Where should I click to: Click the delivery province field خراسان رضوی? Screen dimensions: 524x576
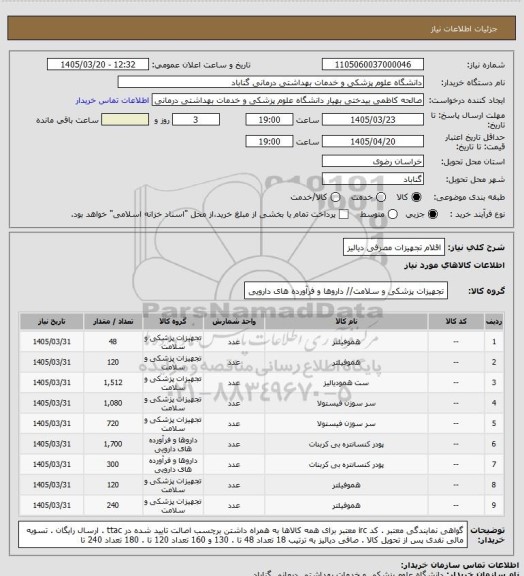(373, 161)
